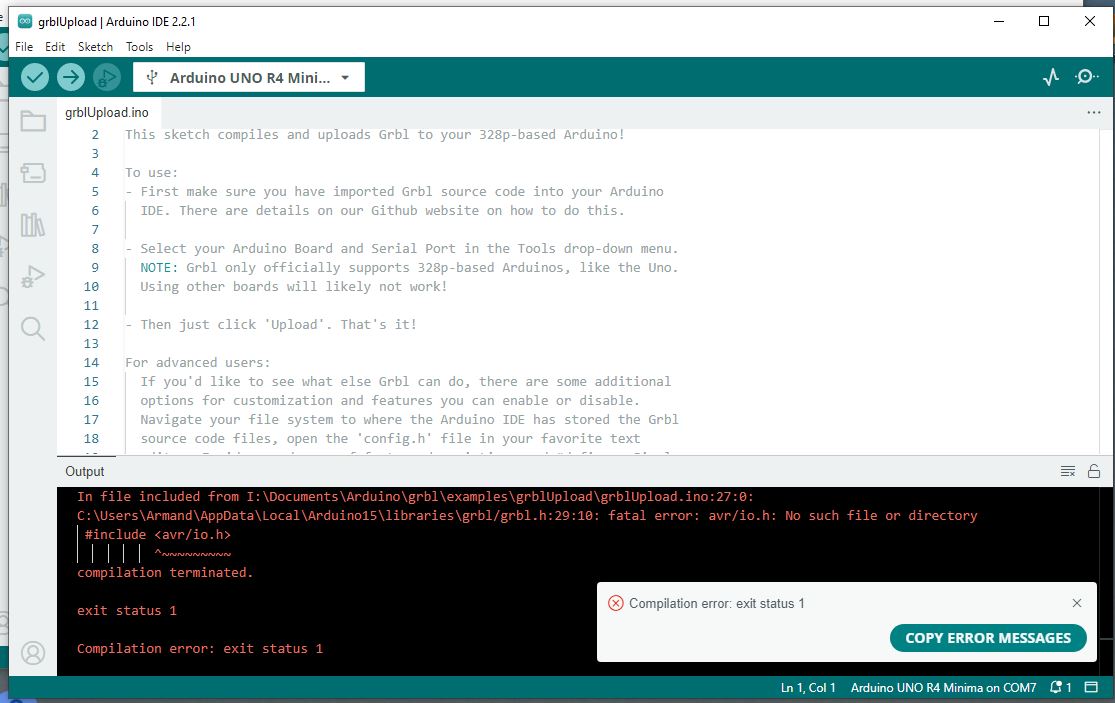Open the Search sidebar panel
Image resolution: width=1115 pixels, height=703 pixels.
pyautogui.click(x=33, y=328)
